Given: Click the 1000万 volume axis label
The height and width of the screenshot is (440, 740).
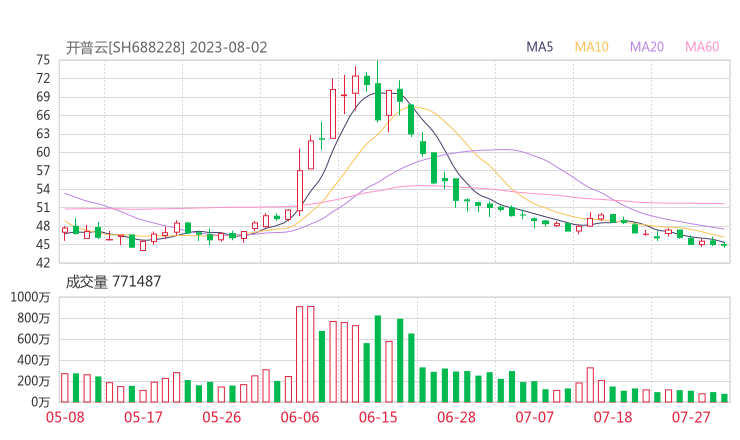Looking at the screenshot, I should (30, 297).
